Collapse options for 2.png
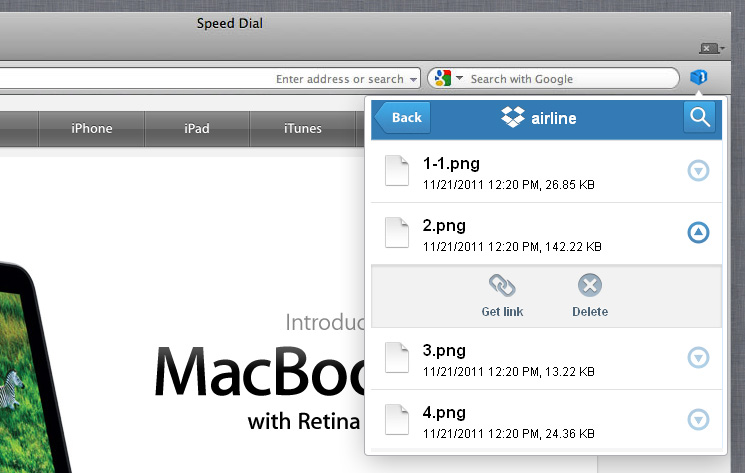 coord(698,232)
